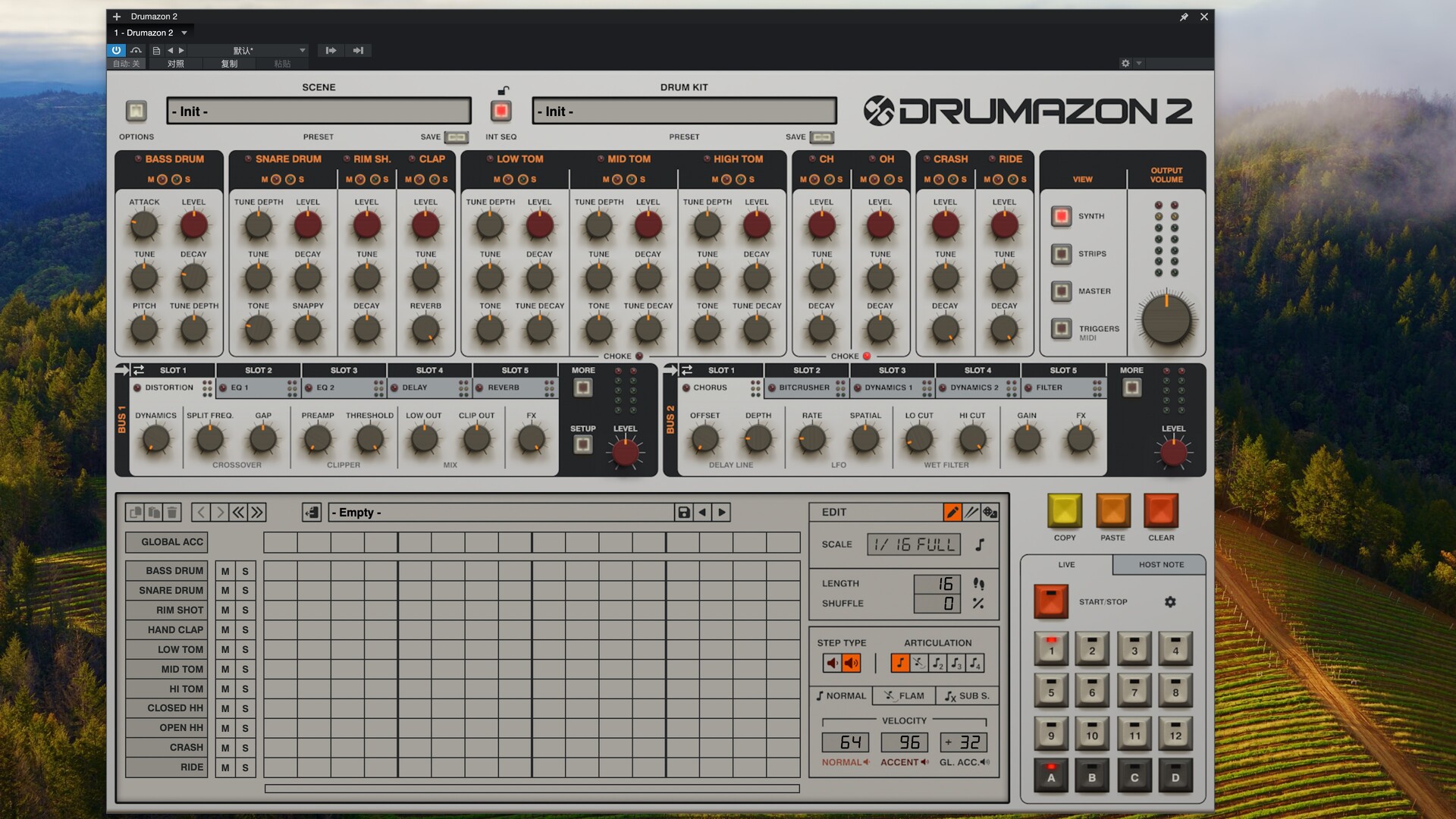The height and width of the screenshot is (819, 1456).
Task: Click the drum kit preset save icon
Action: point(822,137)
